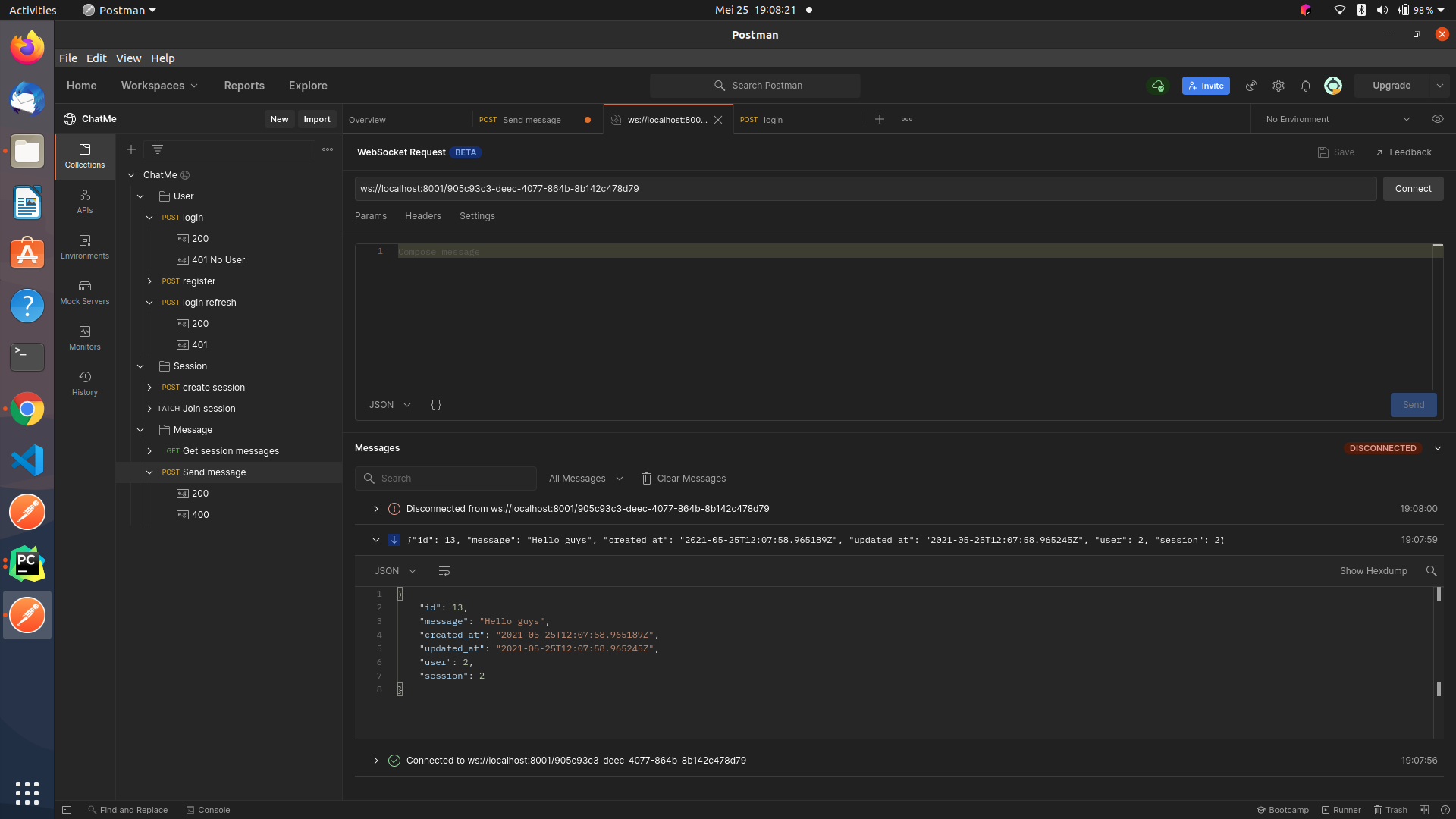Toggle the sidebar from status bar
1456x819 pixels.
click(67, 810)
